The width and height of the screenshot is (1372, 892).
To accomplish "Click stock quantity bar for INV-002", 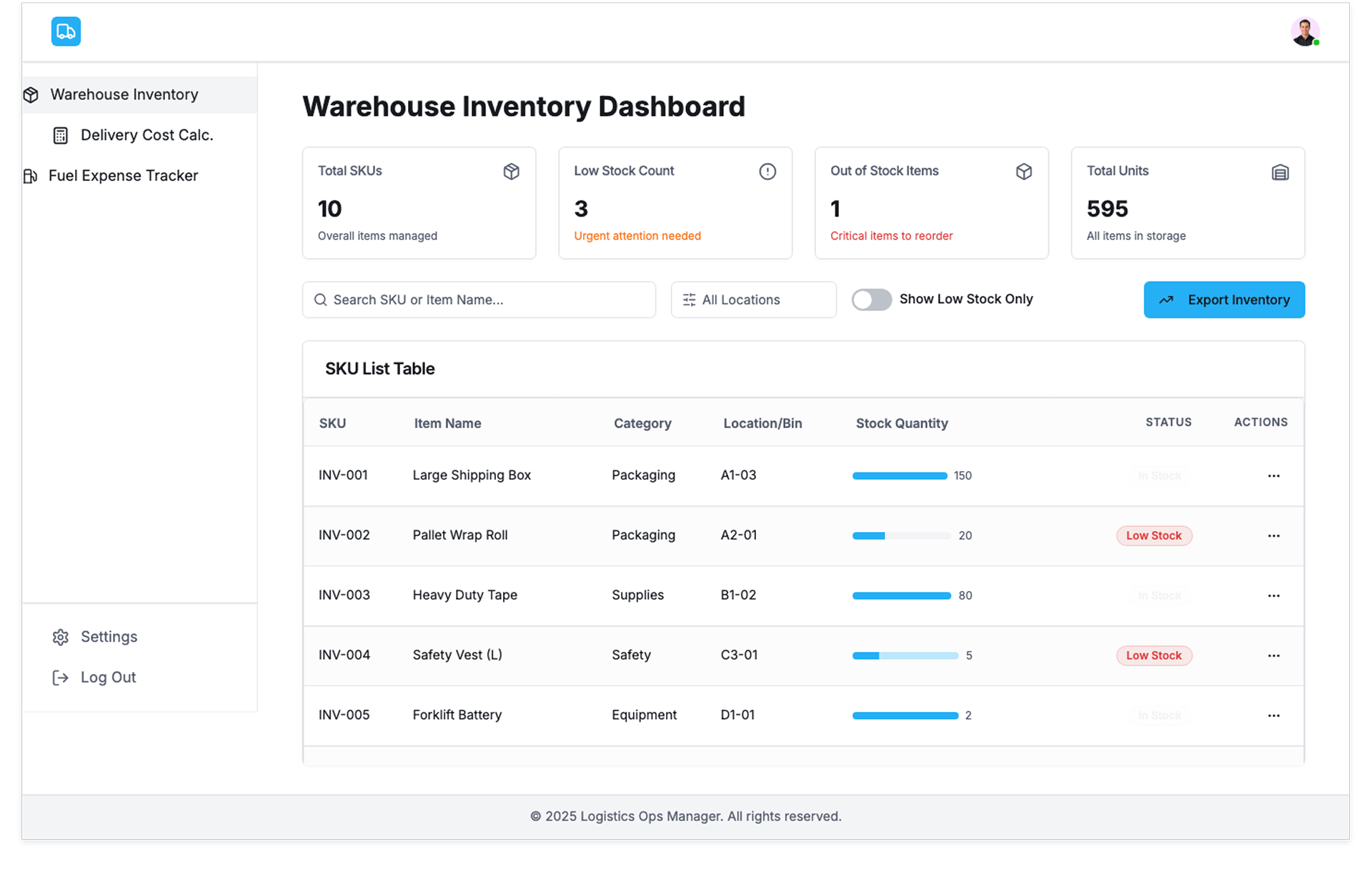I will tap(901, 536).
